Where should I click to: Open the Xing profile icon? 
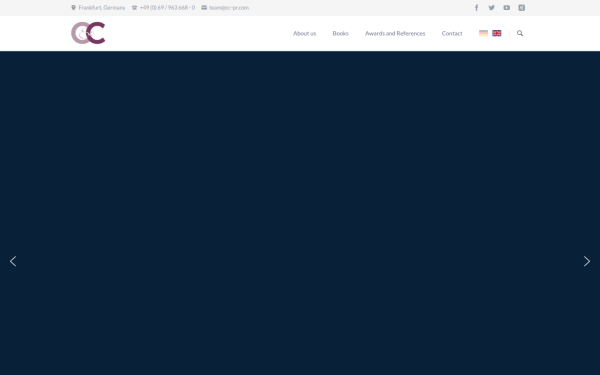(522, 8)
